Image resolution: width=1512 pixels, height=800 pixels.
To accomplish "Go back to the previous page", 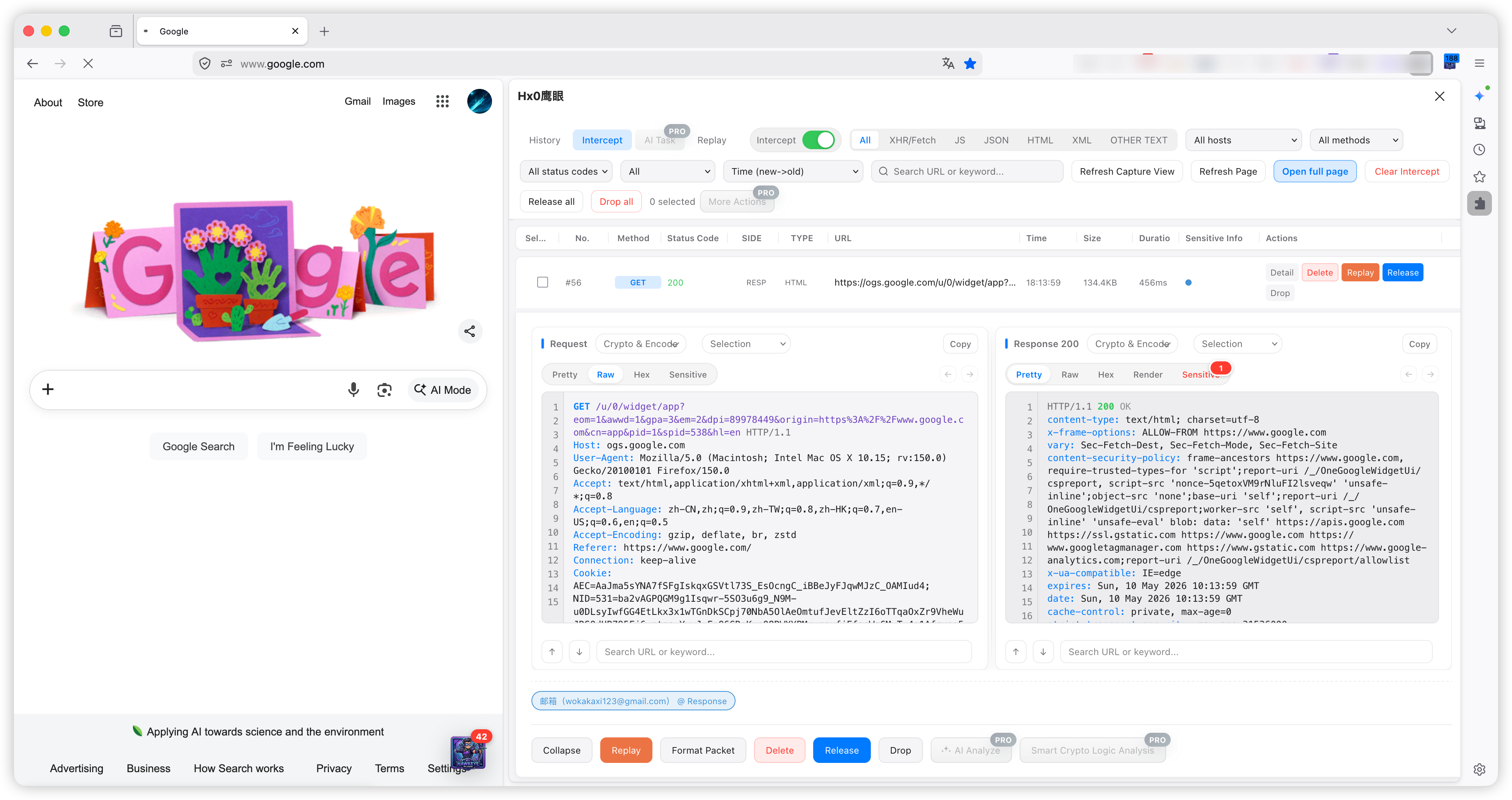I will point(32,63).
